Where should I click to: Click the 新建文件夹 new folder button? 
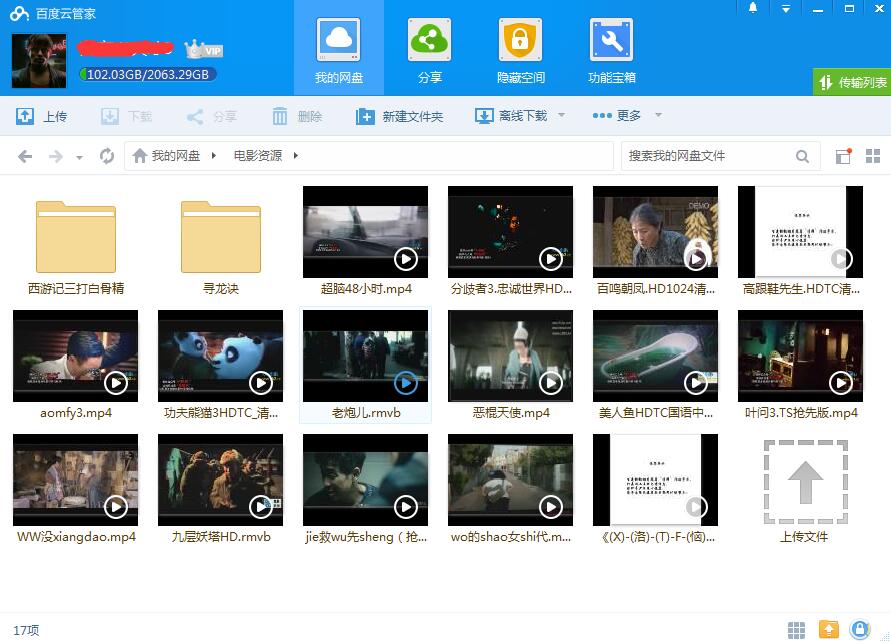399,116
